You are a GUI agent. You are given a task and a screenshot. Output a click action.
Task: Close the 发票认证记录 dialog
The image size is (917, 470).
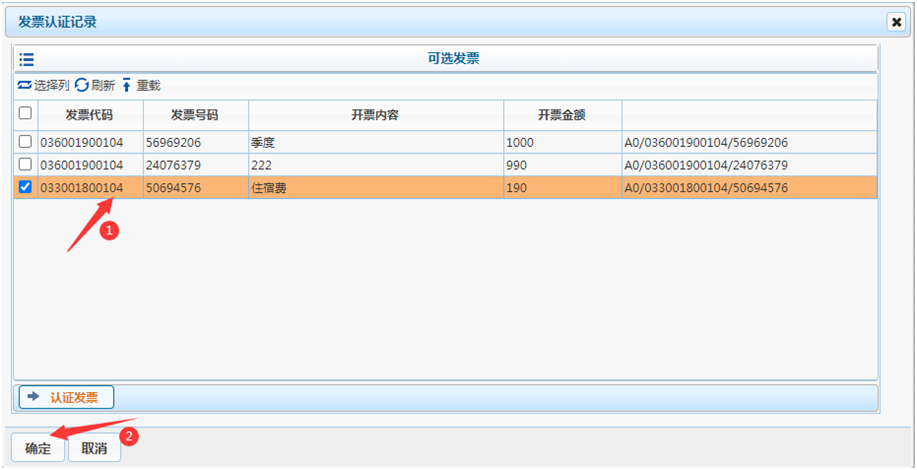point(895,21)
